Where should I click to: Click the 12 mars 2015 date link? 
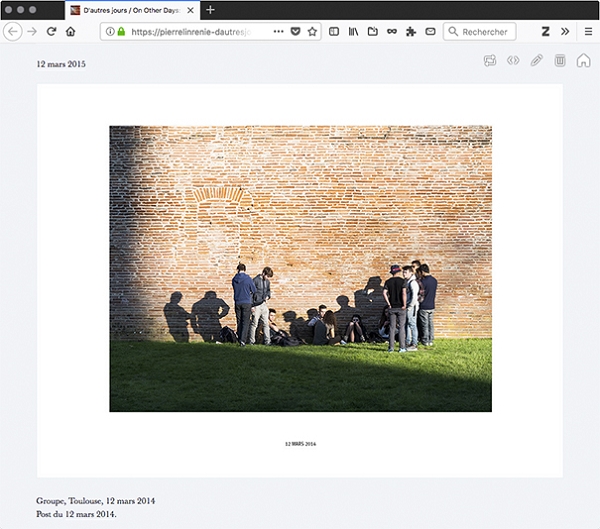[61, 64]
